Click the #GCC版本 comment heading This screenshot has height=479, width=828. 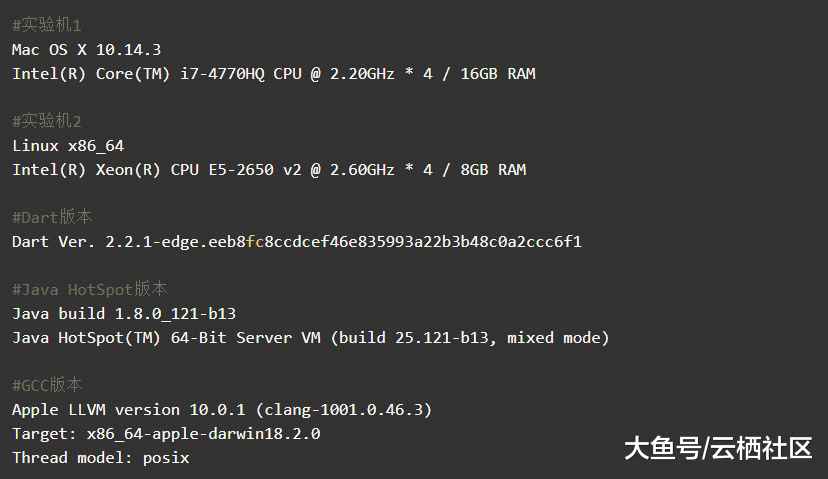click(x=47, y=385)
